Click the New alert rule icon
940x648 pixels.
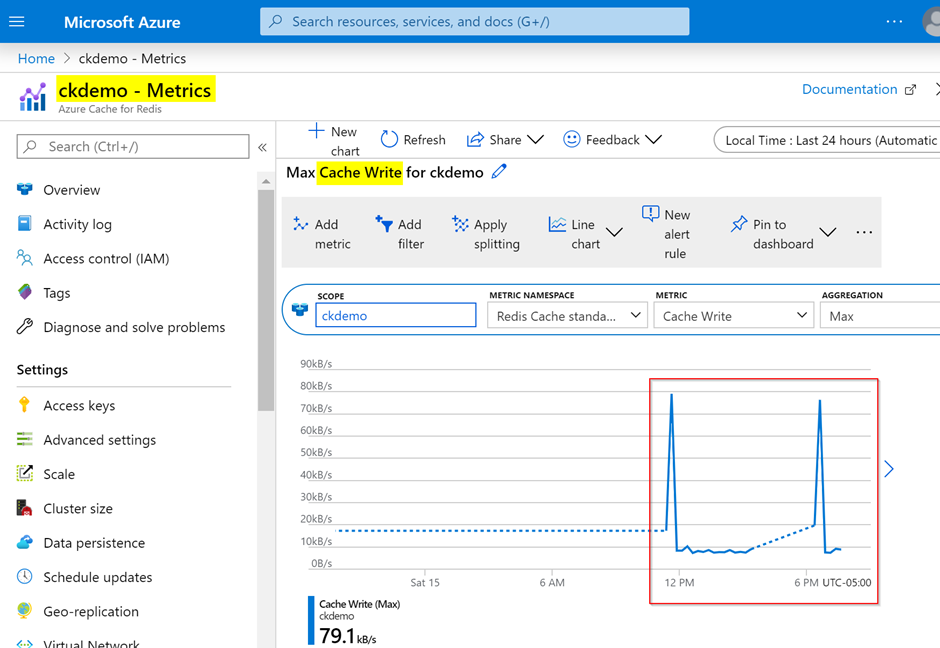650,213
